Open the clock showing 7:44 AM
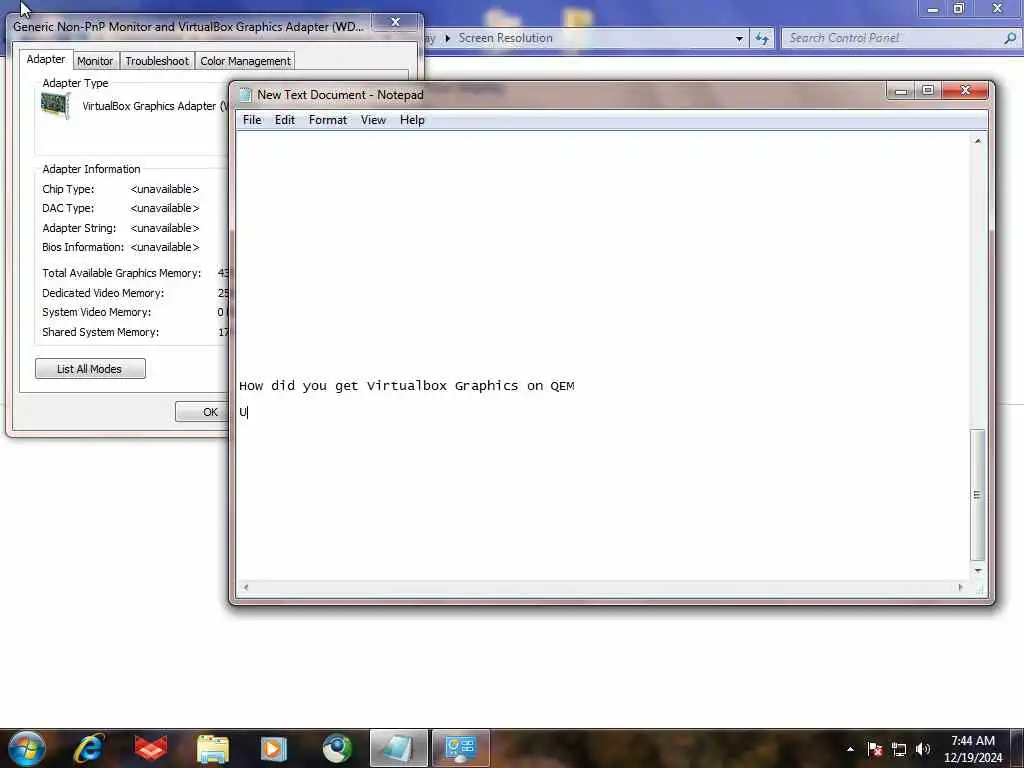Viewport: 1024px width, 768px height. click(972, 749)
